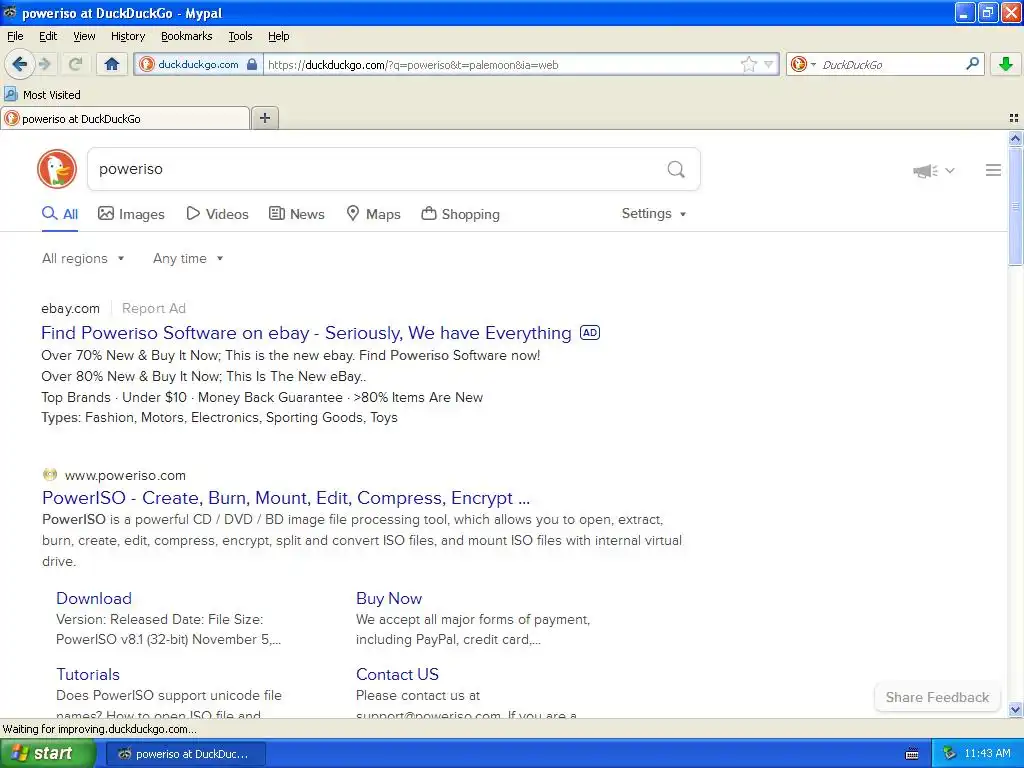Open the Tutorials sitelink
The image size is (1024, 768).
click(x=88, y=674)
